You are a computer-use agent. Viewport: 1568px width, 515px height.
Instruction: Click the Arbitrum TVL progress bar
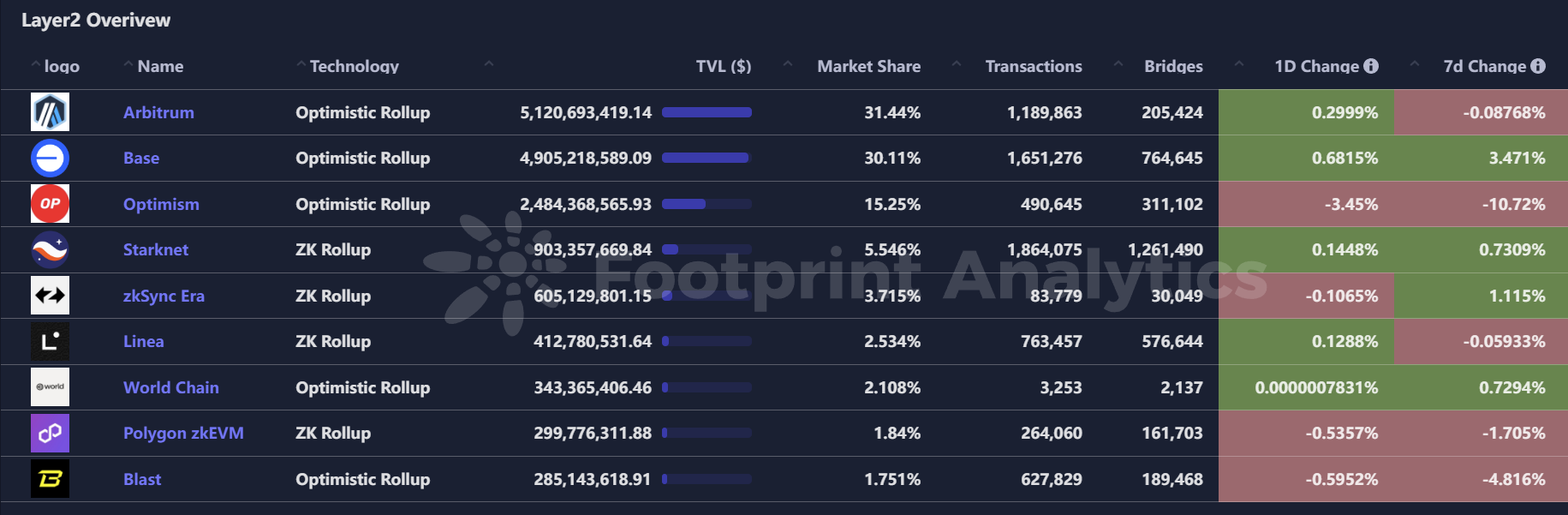[x=706, y=112]
